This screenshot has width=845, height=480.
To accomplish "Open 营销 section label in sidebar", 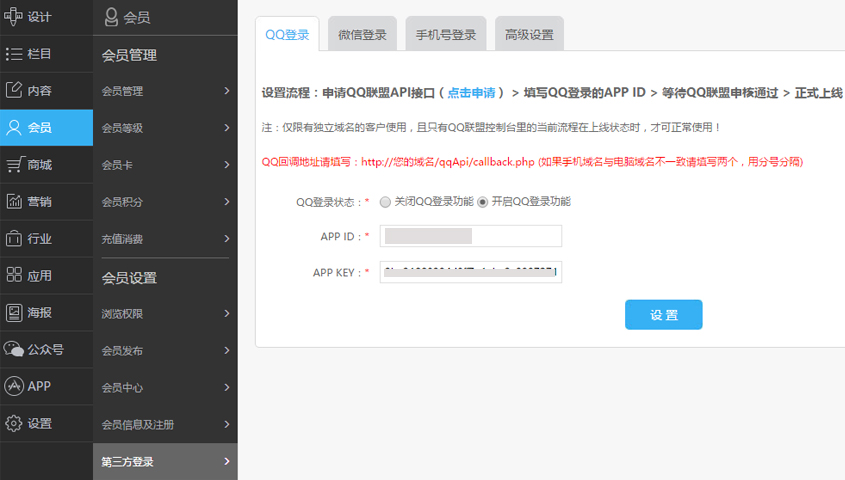I will click(x=39, y=201).
